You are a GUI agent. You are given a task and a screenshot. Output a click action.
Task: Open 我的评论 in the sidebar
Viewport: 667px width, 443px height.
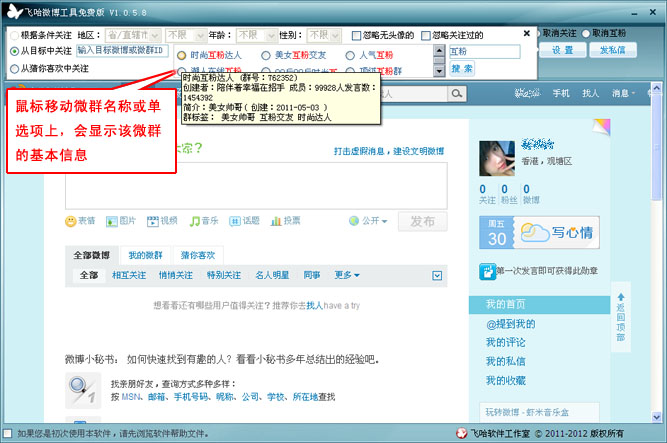[506, 343]
